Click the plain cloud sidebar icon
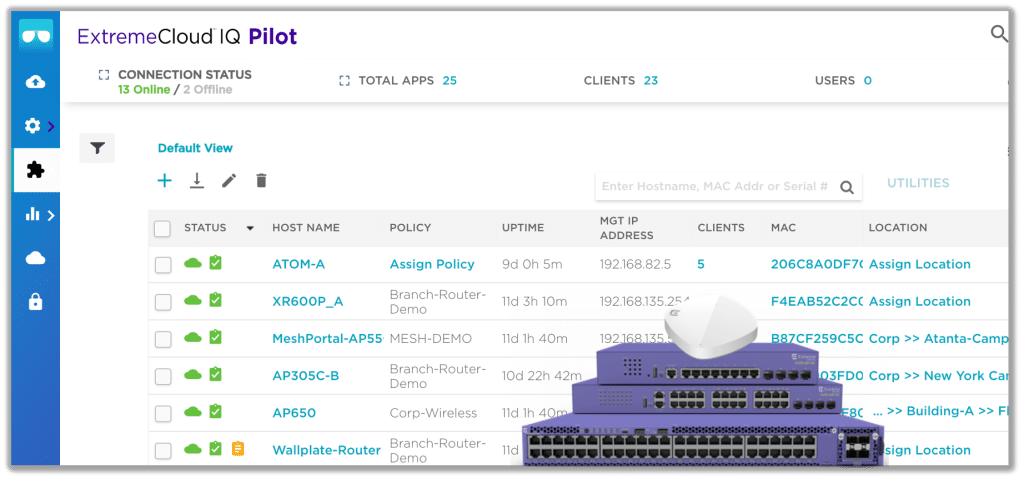The height and width of the screenshot is (483, 1024). pyautogui.click(x=35, y=258)
